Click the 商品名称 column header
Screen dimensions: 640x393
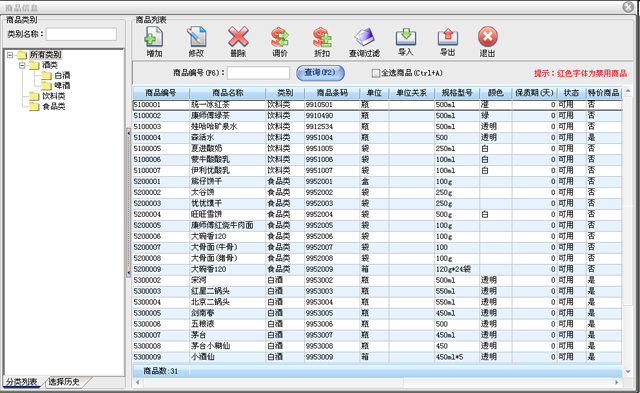pyautogui.click(x=227, y=93)
